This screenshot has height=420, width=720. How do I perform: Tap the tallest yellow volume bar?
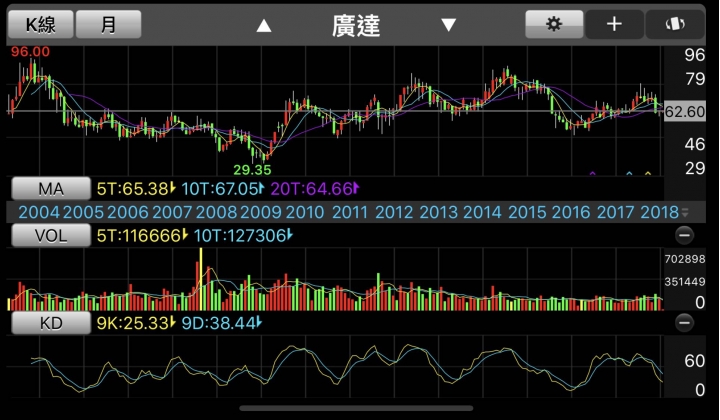point(201,279)
